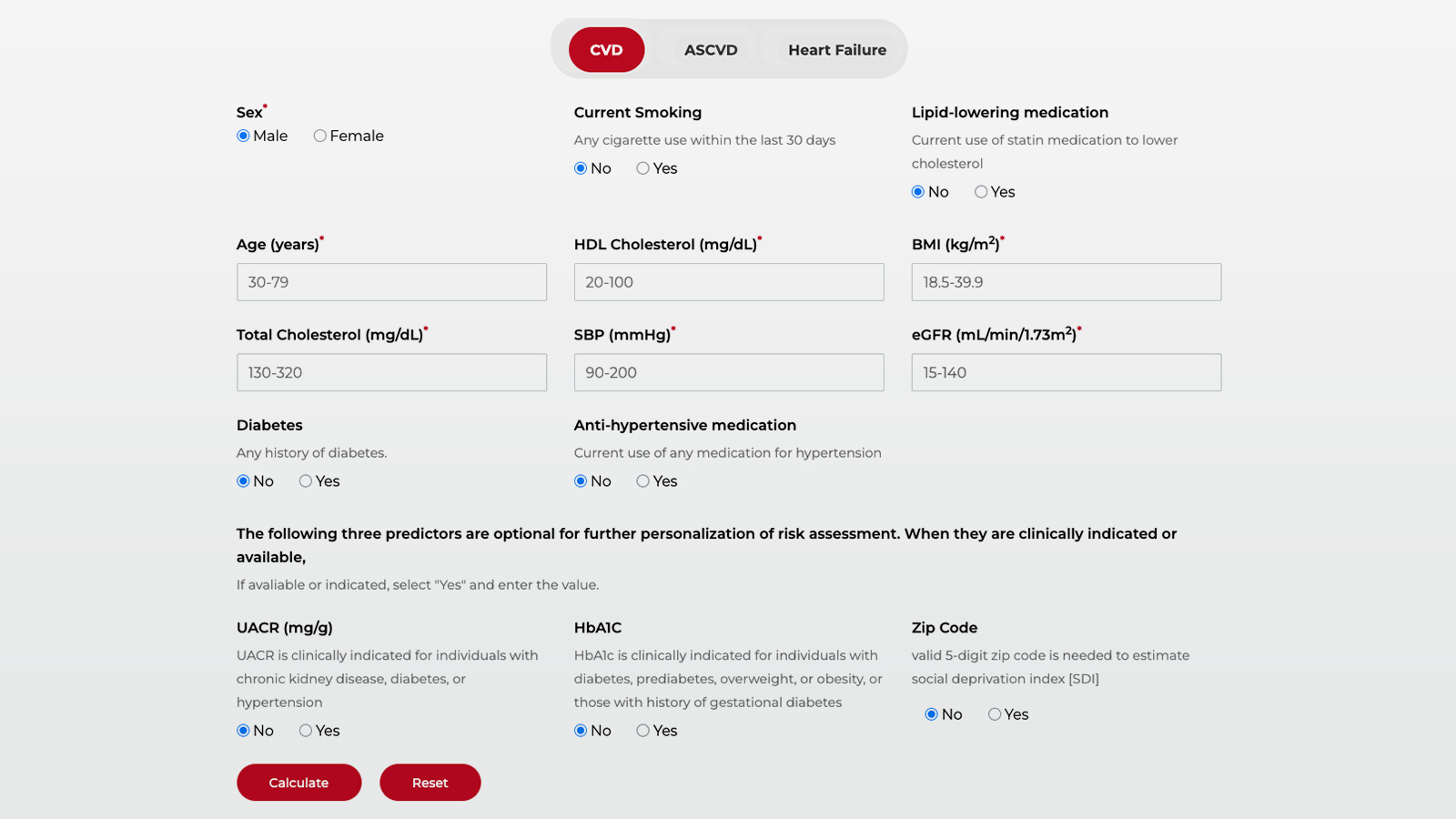Click the BMI input box
This screenshot has height=819, width=1456.
(1066, 282)
